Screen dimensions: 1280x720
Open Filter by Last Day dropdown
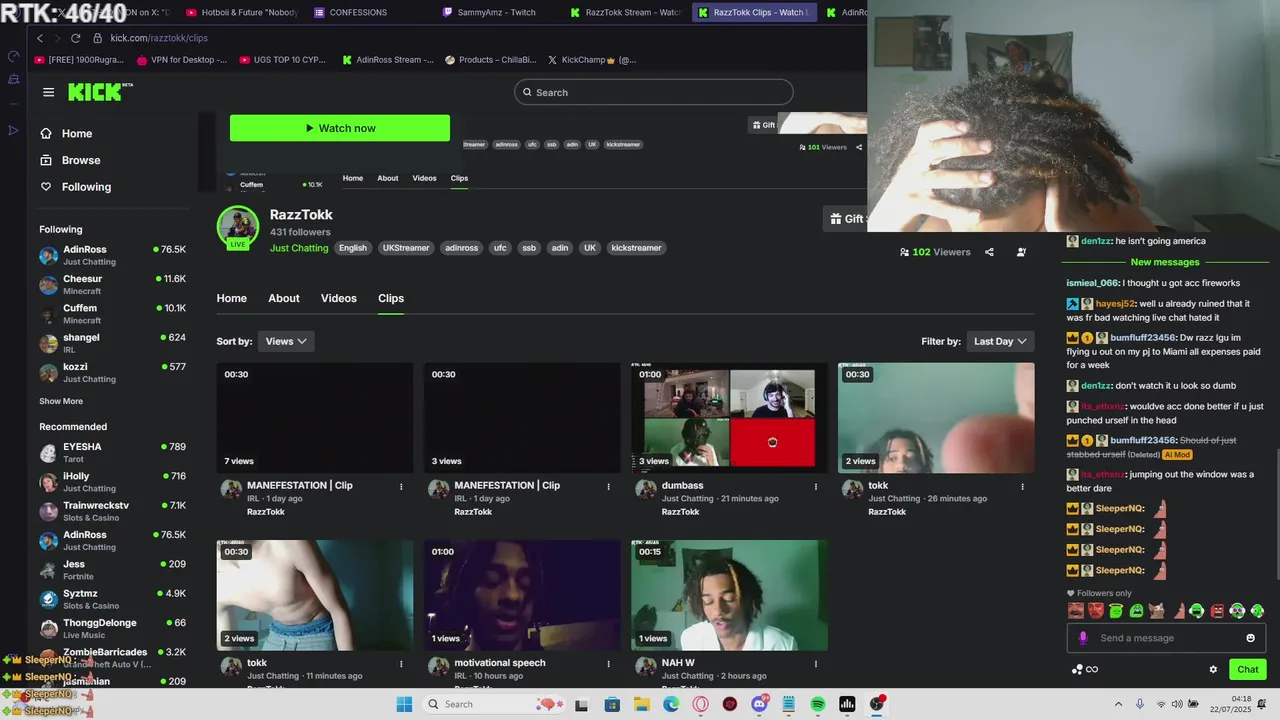[1000, 341]
